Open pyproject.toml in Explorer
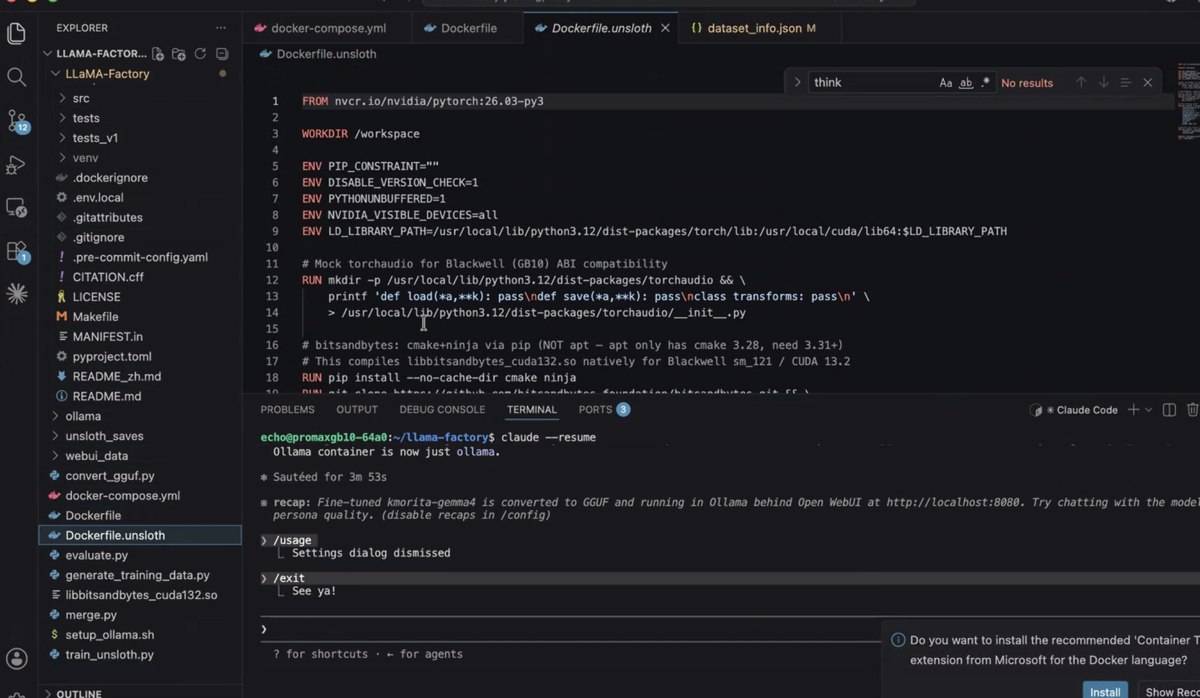The height and width of the screenshot is (698, 1200). click(112, 357)
